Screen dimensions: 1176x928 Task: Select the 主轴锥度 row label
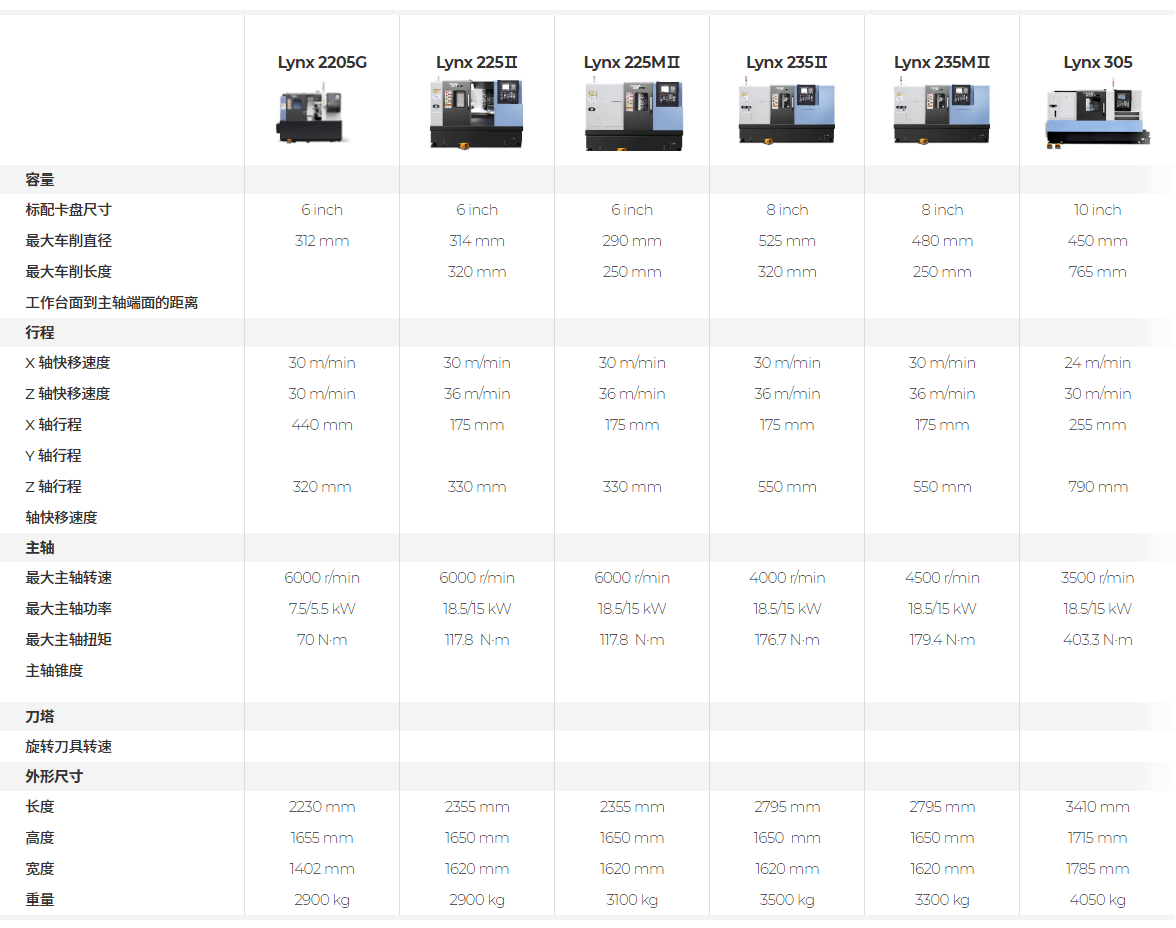point(54,671)
